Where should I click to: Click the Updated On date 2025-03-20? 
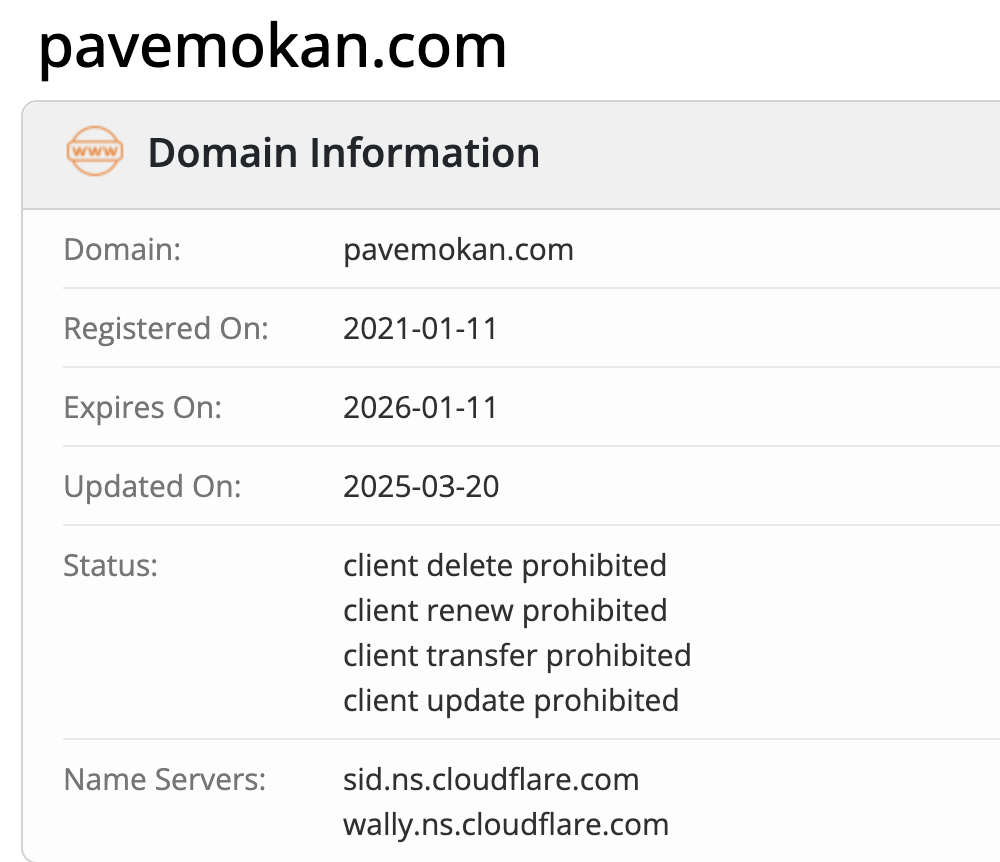coord(421,487)
